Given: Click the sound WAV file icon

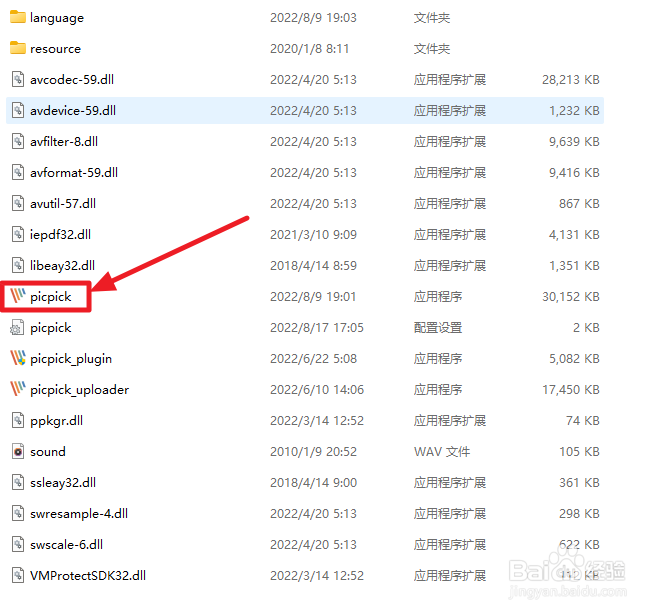Looking at the screenshot, I should [x=18, y=452].
